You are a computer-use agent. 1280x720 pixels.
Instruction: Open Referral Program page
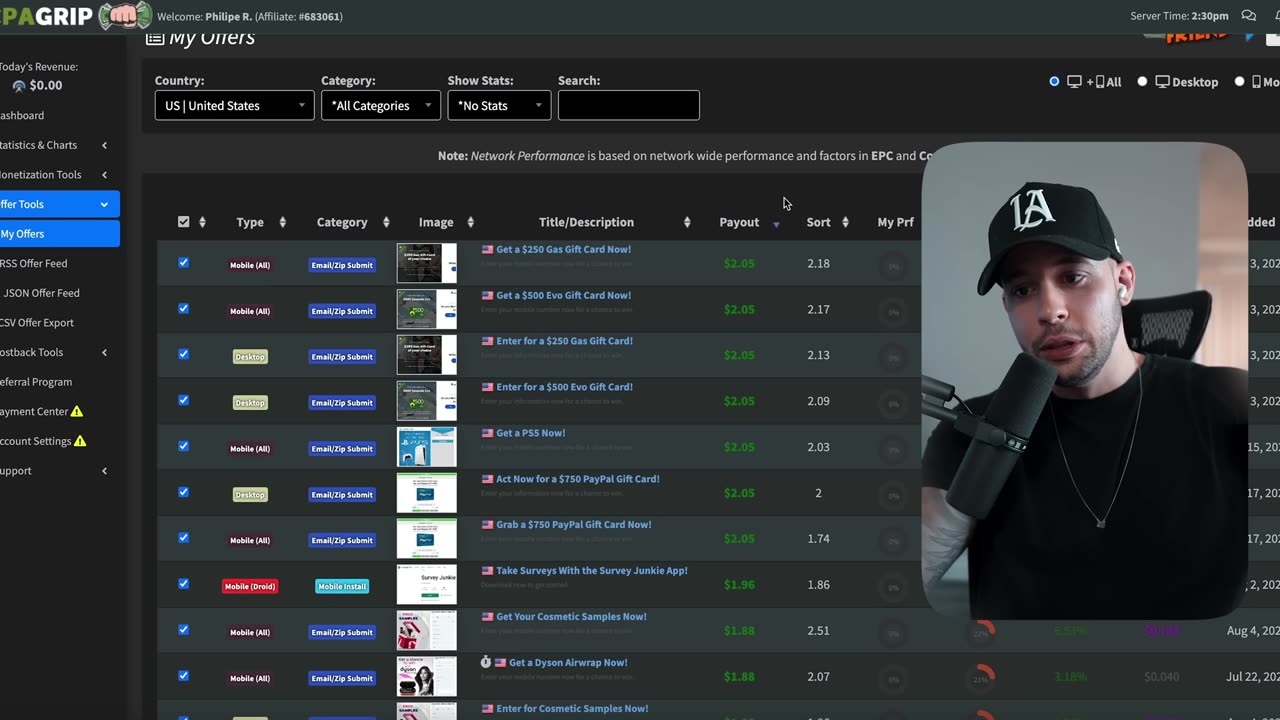(x=36, y=382)
